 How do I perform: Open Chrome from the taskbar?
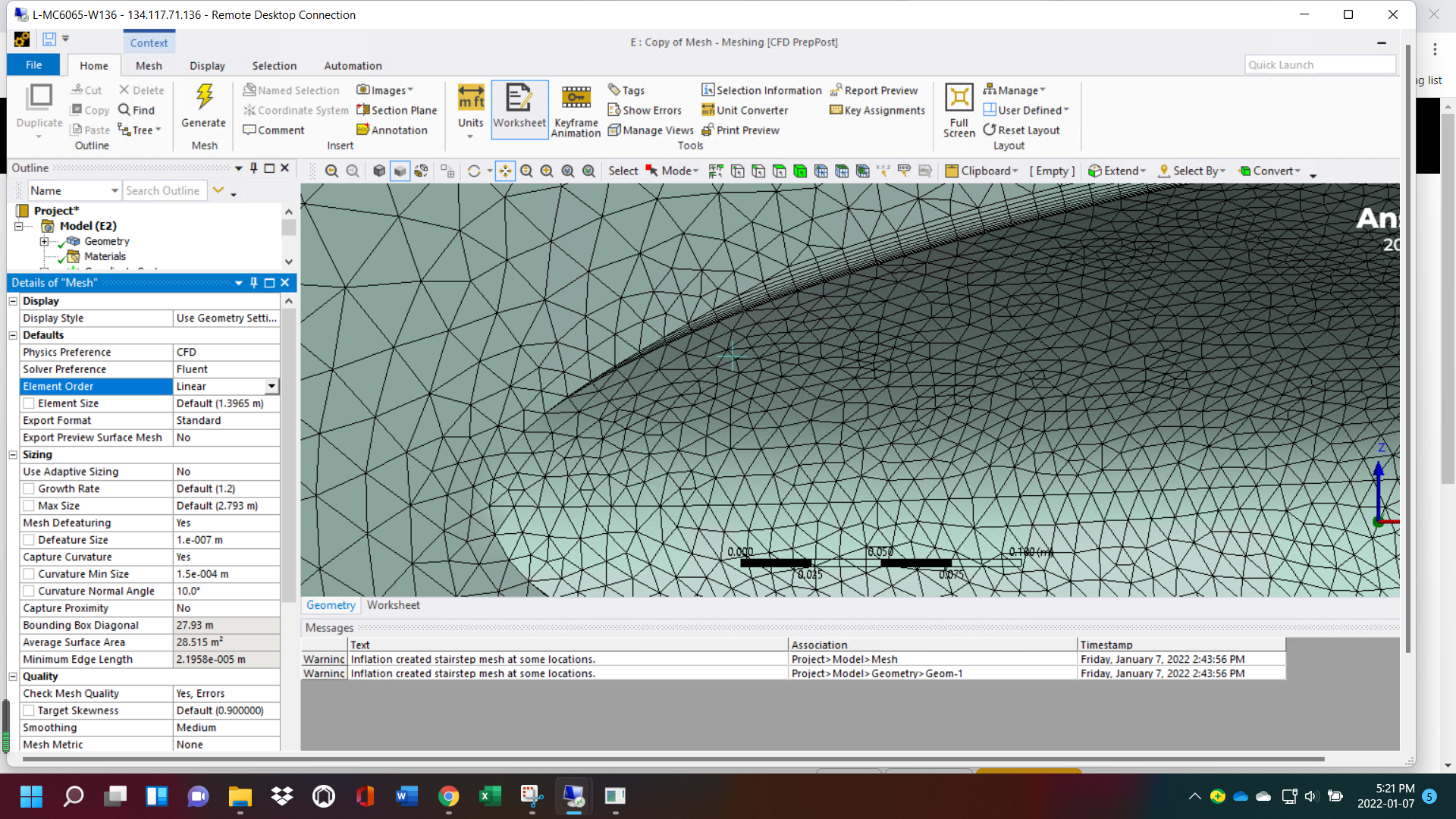click(449, 796)
